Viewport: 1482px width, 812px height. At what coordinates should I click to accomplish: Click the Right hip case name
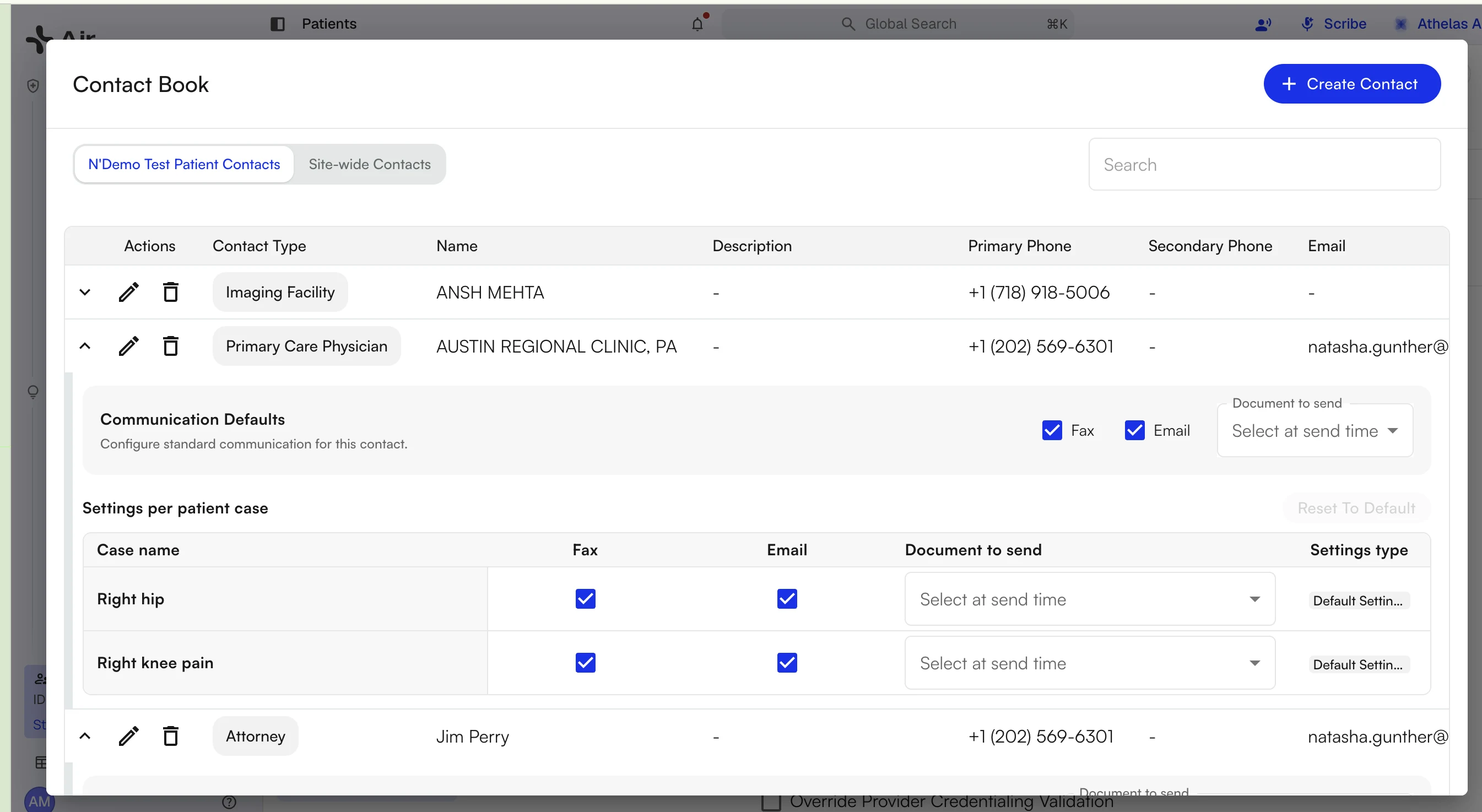130,599
